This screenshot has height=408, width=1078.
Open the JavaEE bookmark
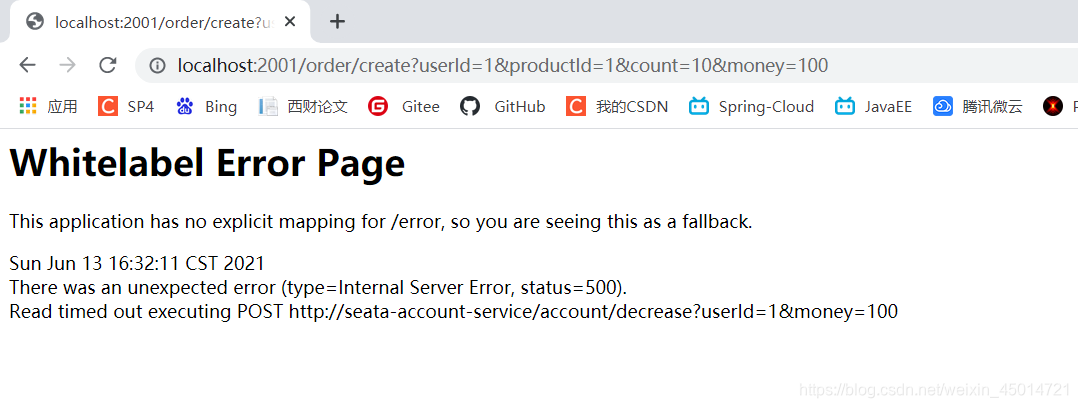tap(873, 107)
